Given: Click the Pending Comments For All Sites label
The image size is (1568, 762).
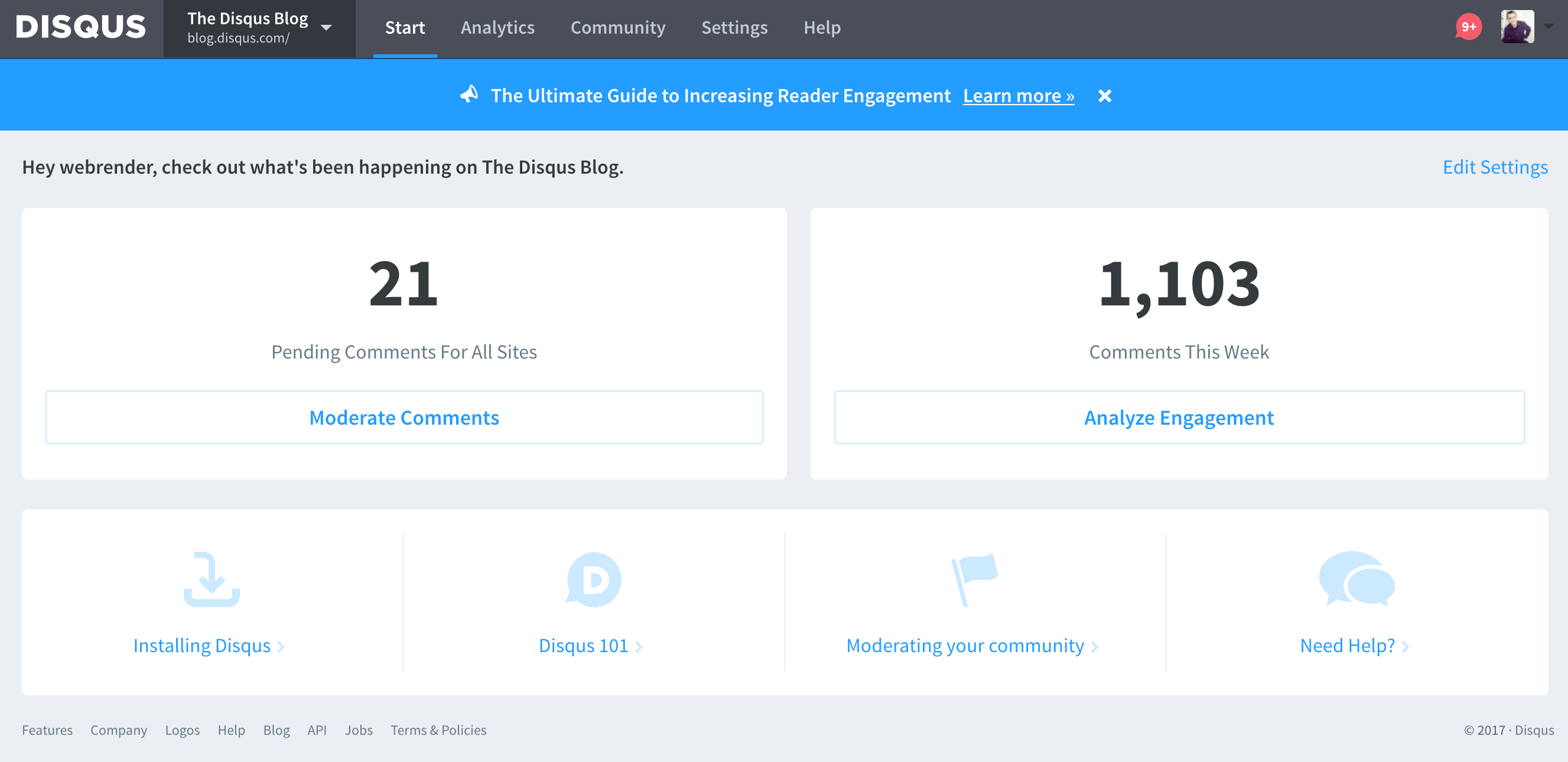Looking at the screenshot, I should (x=404, y=352).
